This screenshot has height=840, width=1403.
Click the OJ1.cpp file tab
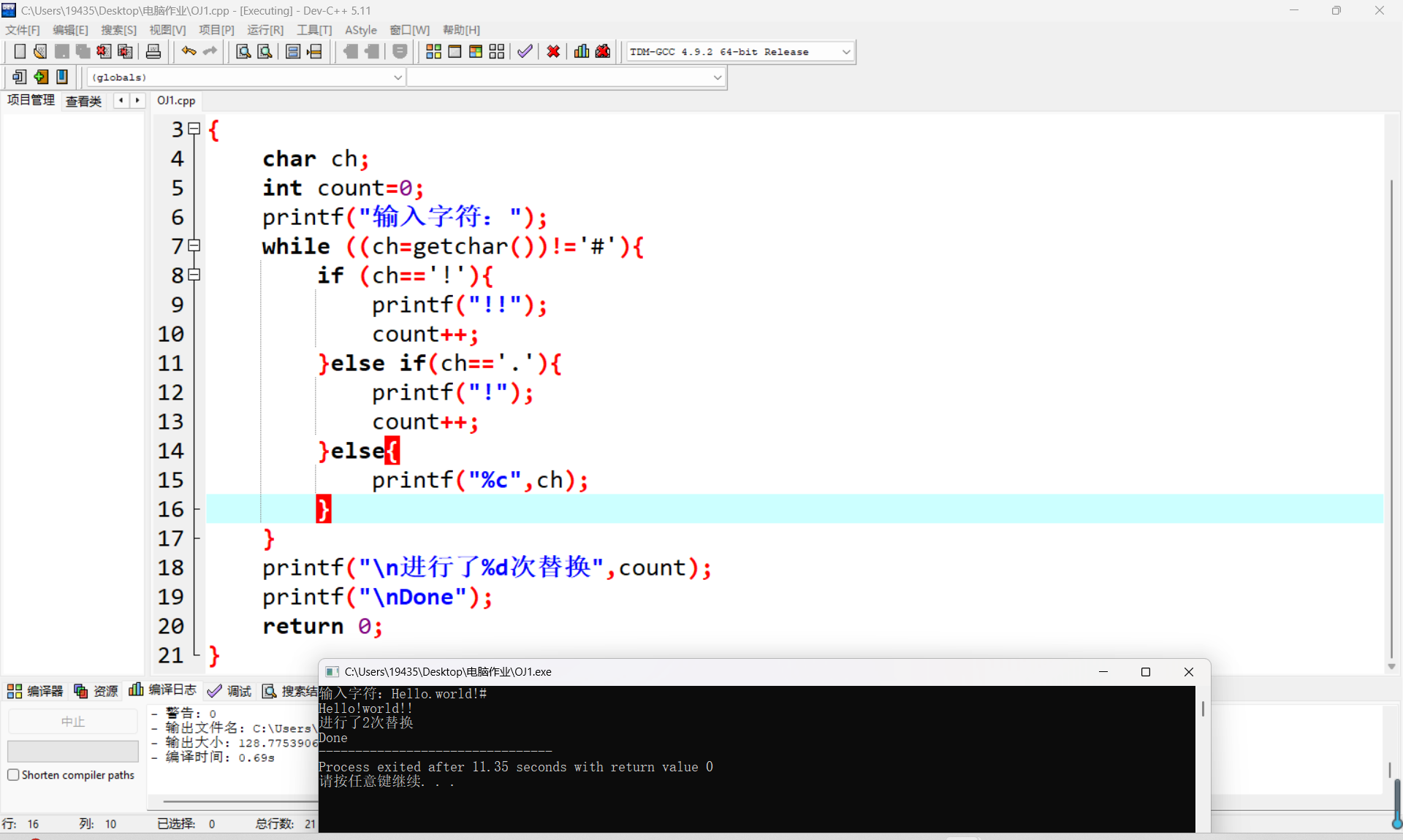pyautogui.click(x=176, y=101)
